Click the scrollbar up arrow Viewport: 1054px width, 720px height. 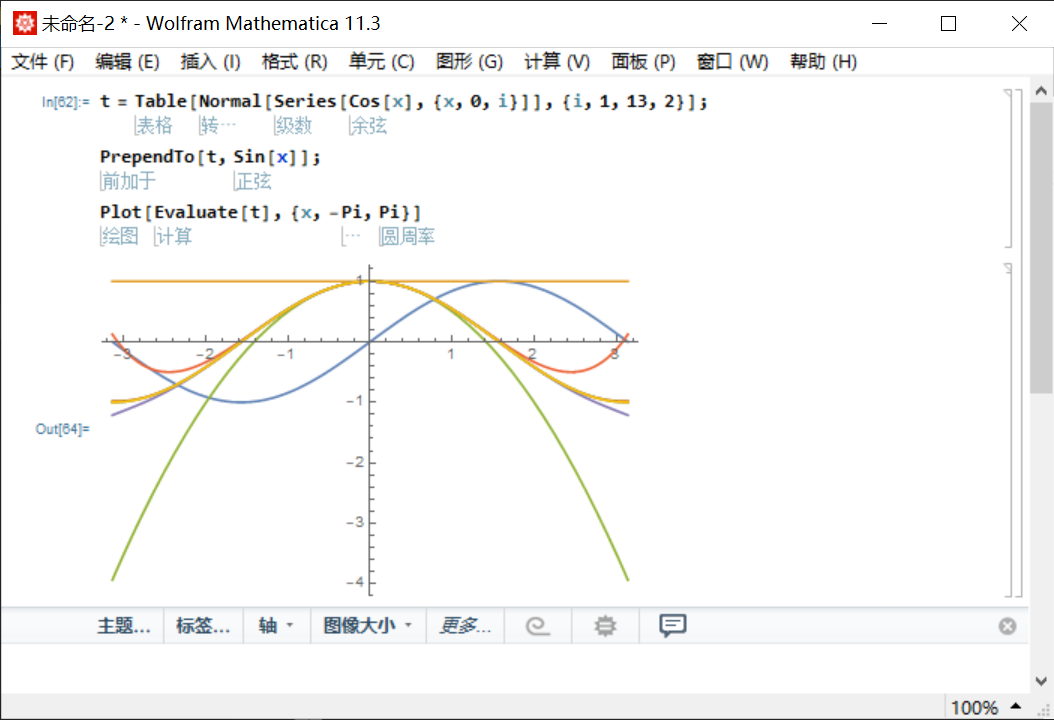(1041, 91)
